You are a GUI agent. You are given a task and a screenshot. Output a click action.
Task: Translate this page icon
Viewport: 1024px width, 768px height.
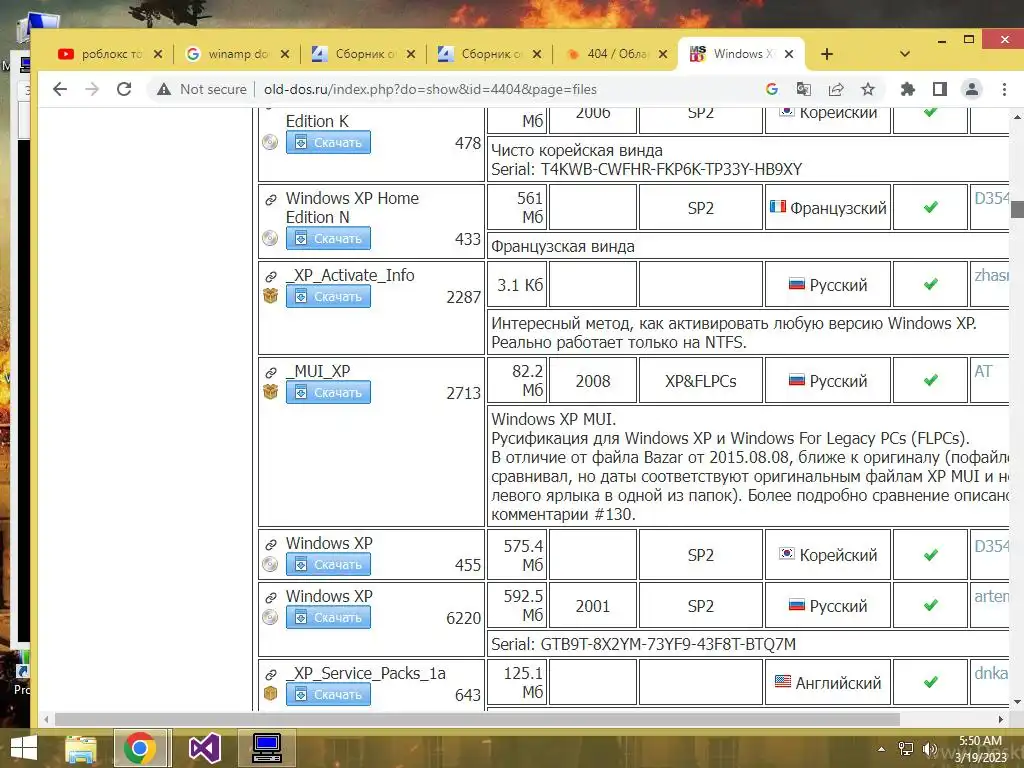[803, 89]
